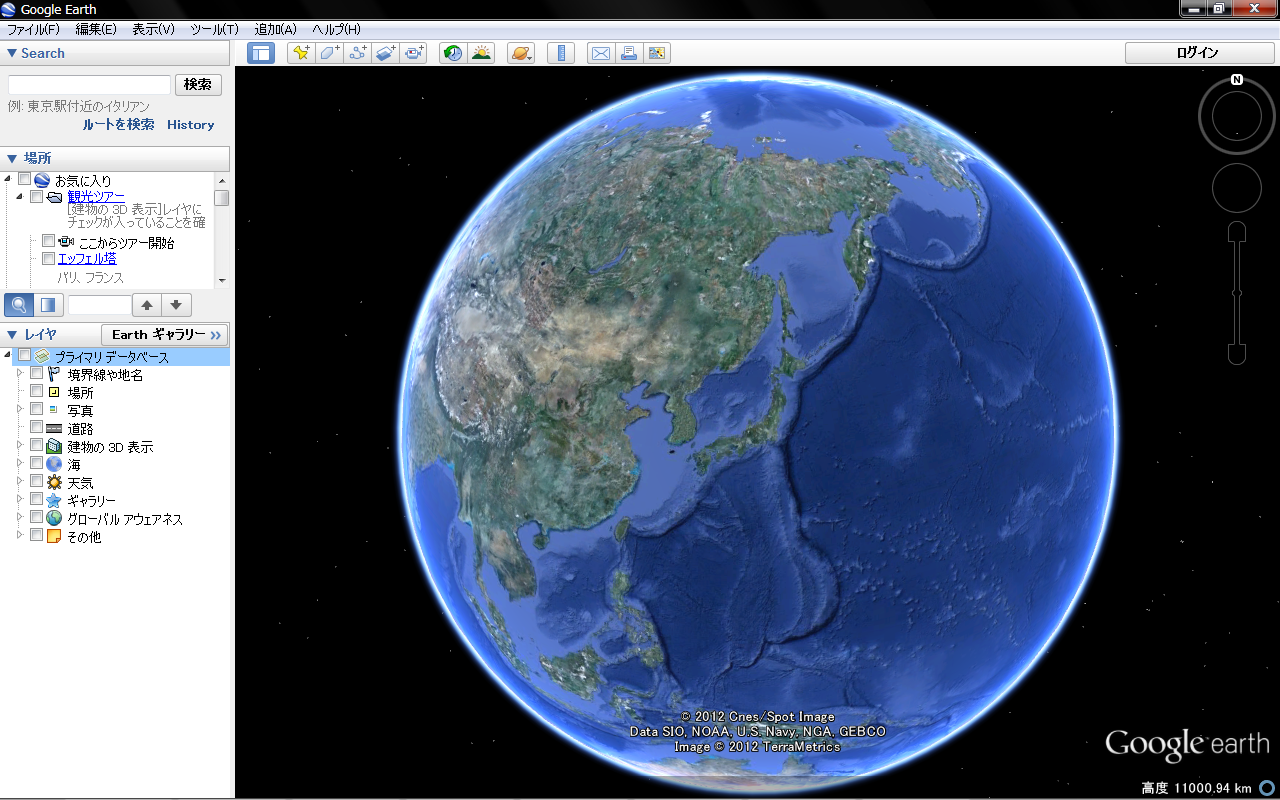The height and width of the screenshot is (800, 1280).
Task: Expand the 境界線や地名 layer node
Action: (19, 373)
